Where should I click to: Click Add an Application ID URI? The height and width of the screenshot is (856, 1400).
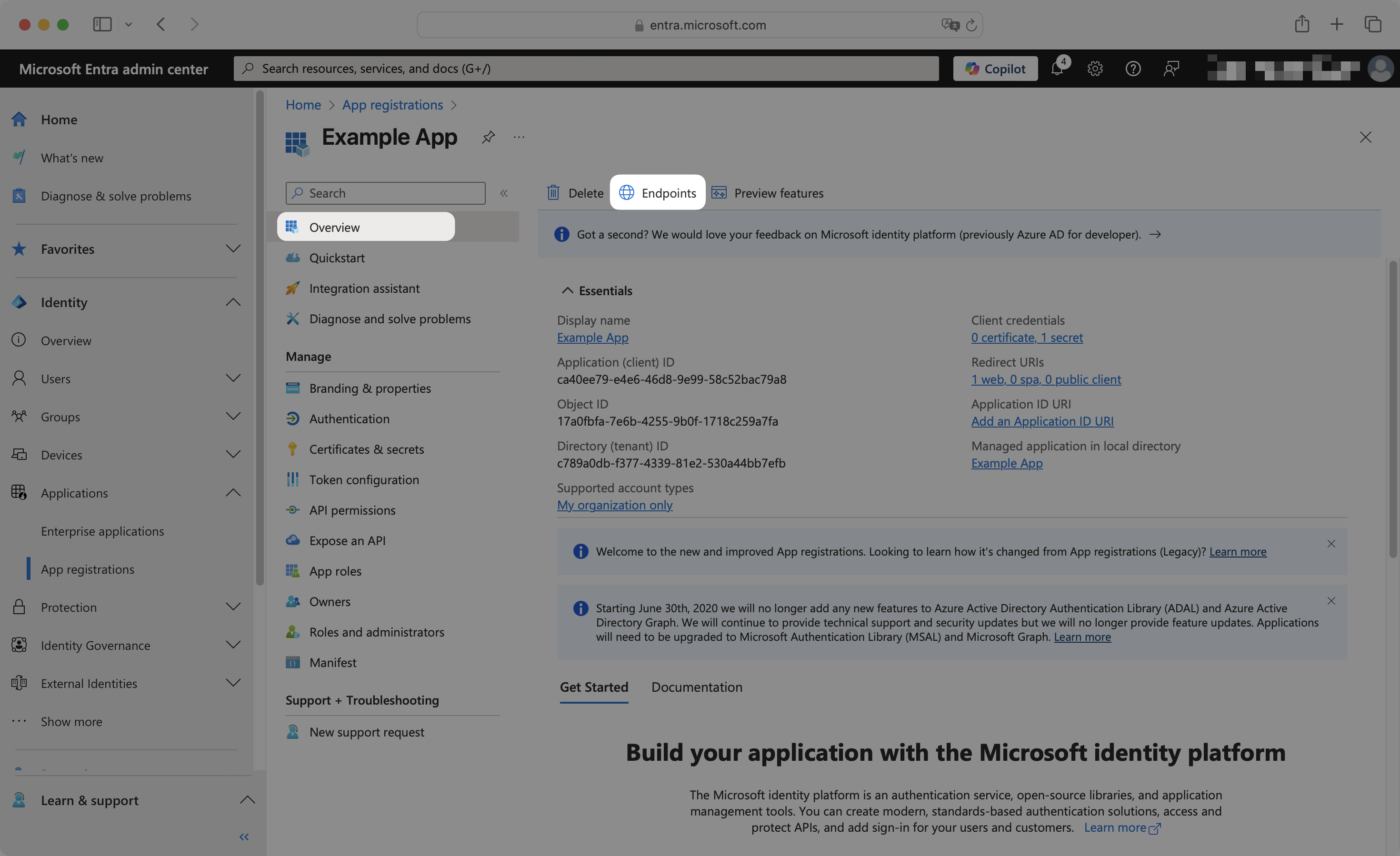pyautogui.click(x=1041, y=421)
